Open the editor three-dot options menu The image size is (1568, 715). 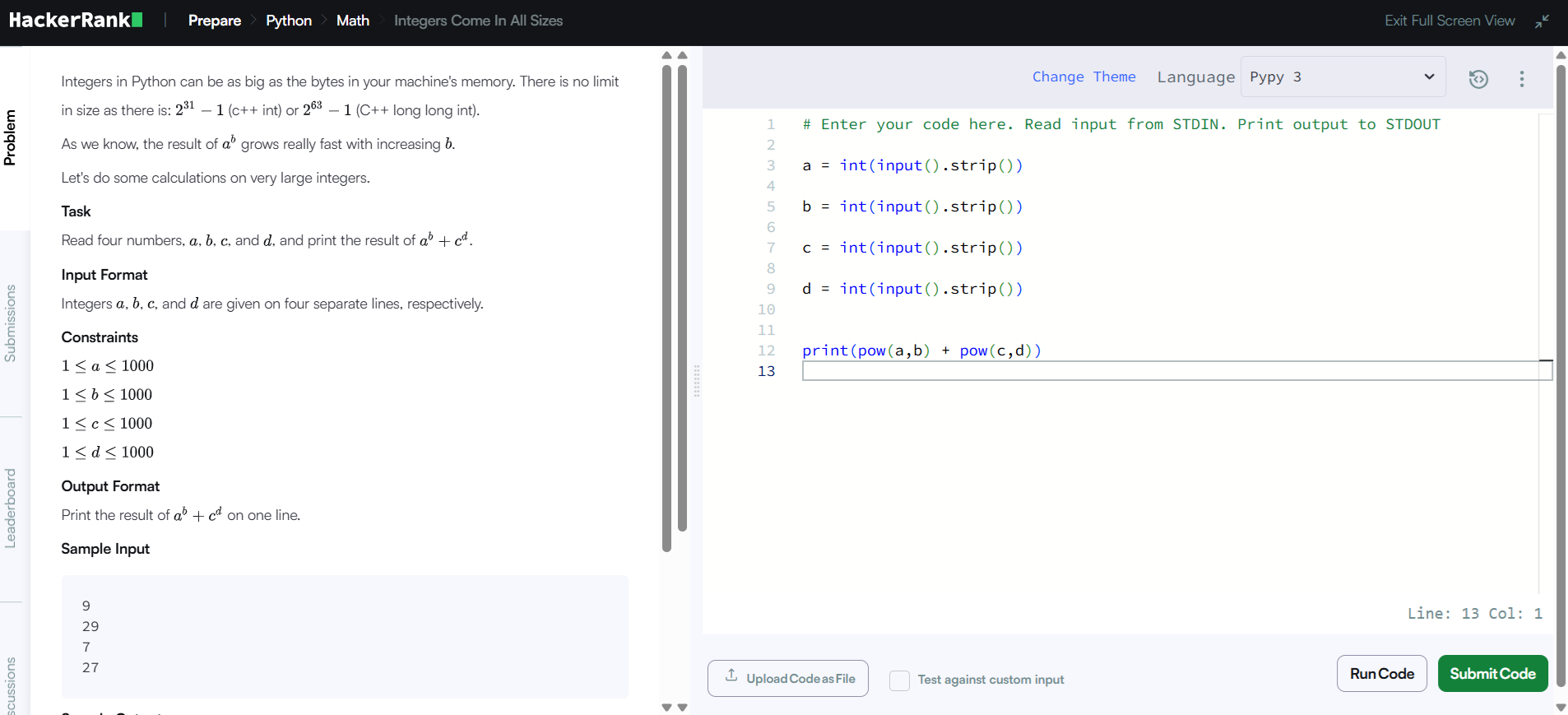[1522, 78]
